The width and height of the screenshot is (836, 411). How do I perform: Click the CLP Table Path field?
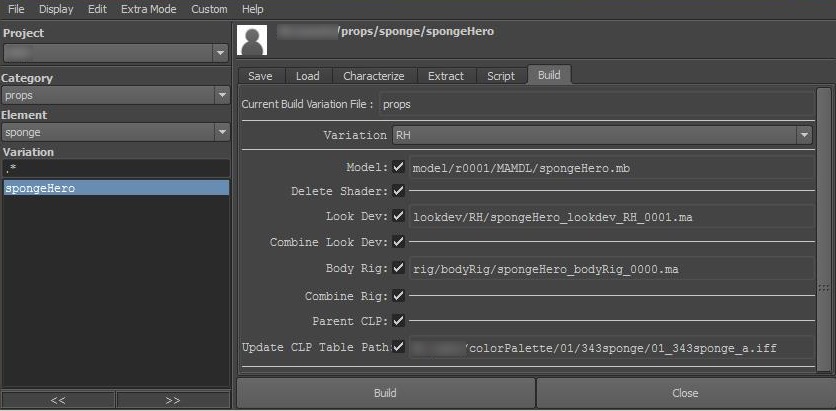click(x=611, y=348)
